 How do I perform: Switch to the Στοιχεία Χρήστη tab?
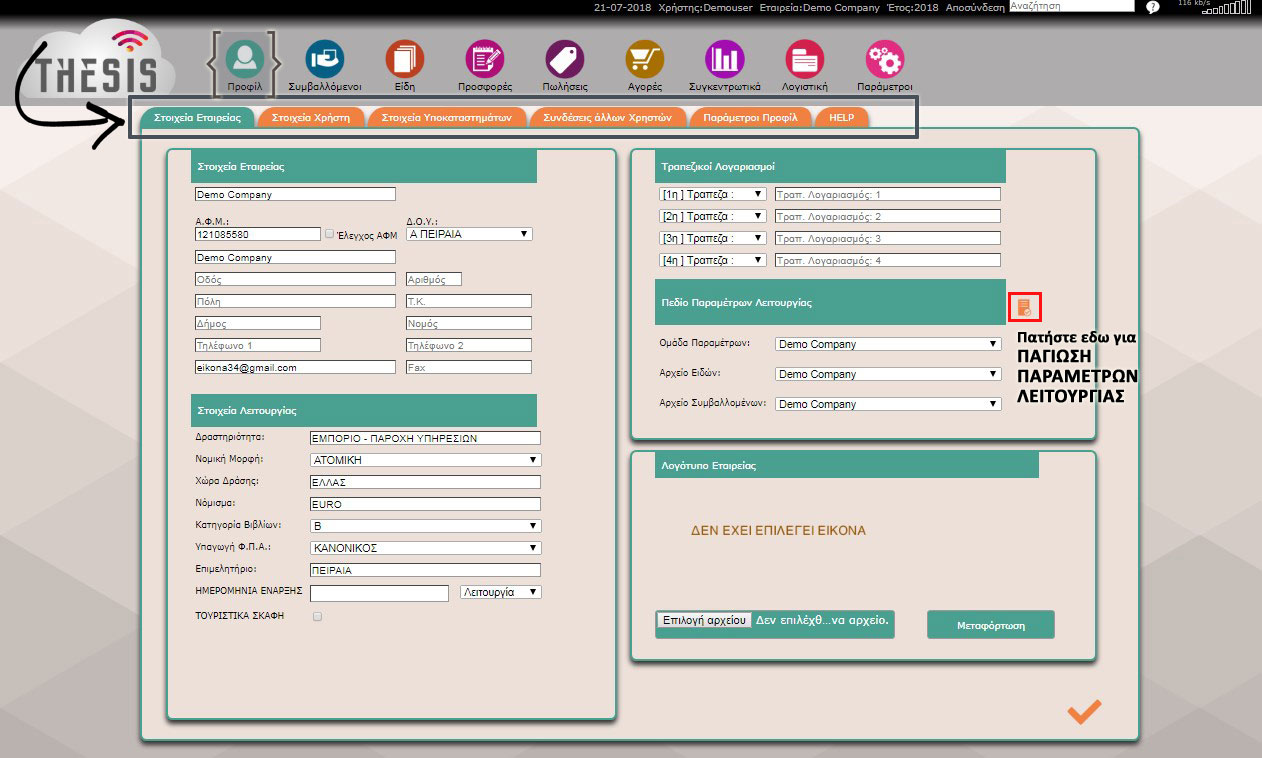point(310,117)
